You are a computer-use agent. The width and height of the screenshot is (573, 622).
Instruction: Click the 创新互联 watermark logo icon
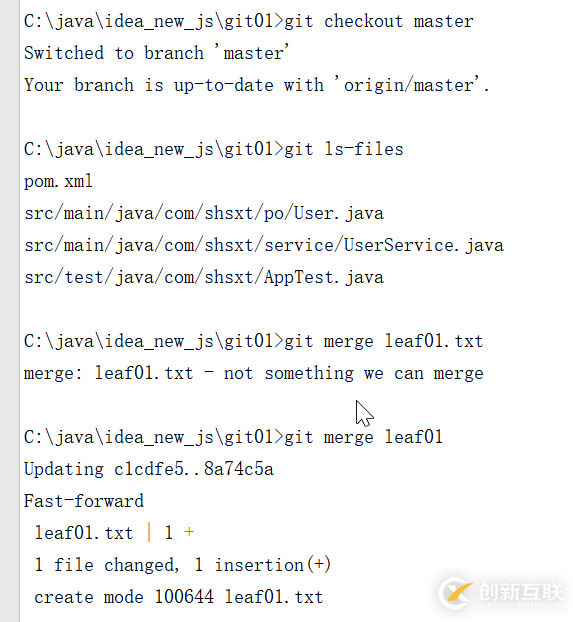click(456, 593)
